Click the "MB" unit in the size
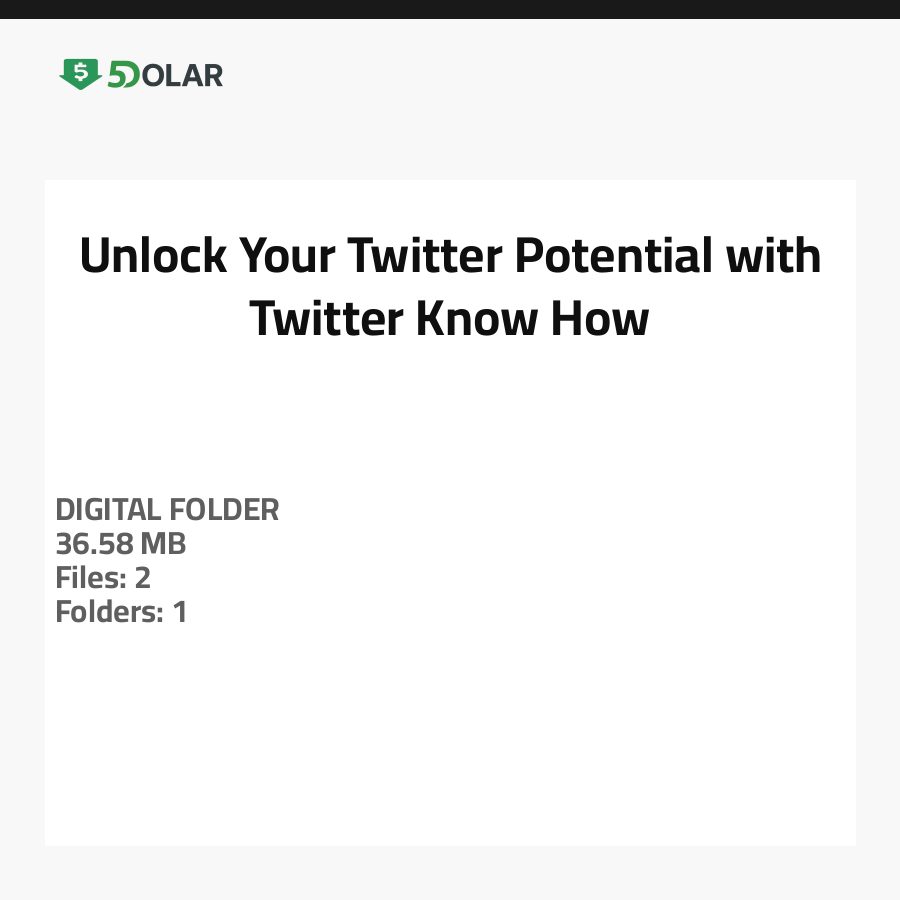The height and width of the screenshot is (900, 900). pos(163,544)
